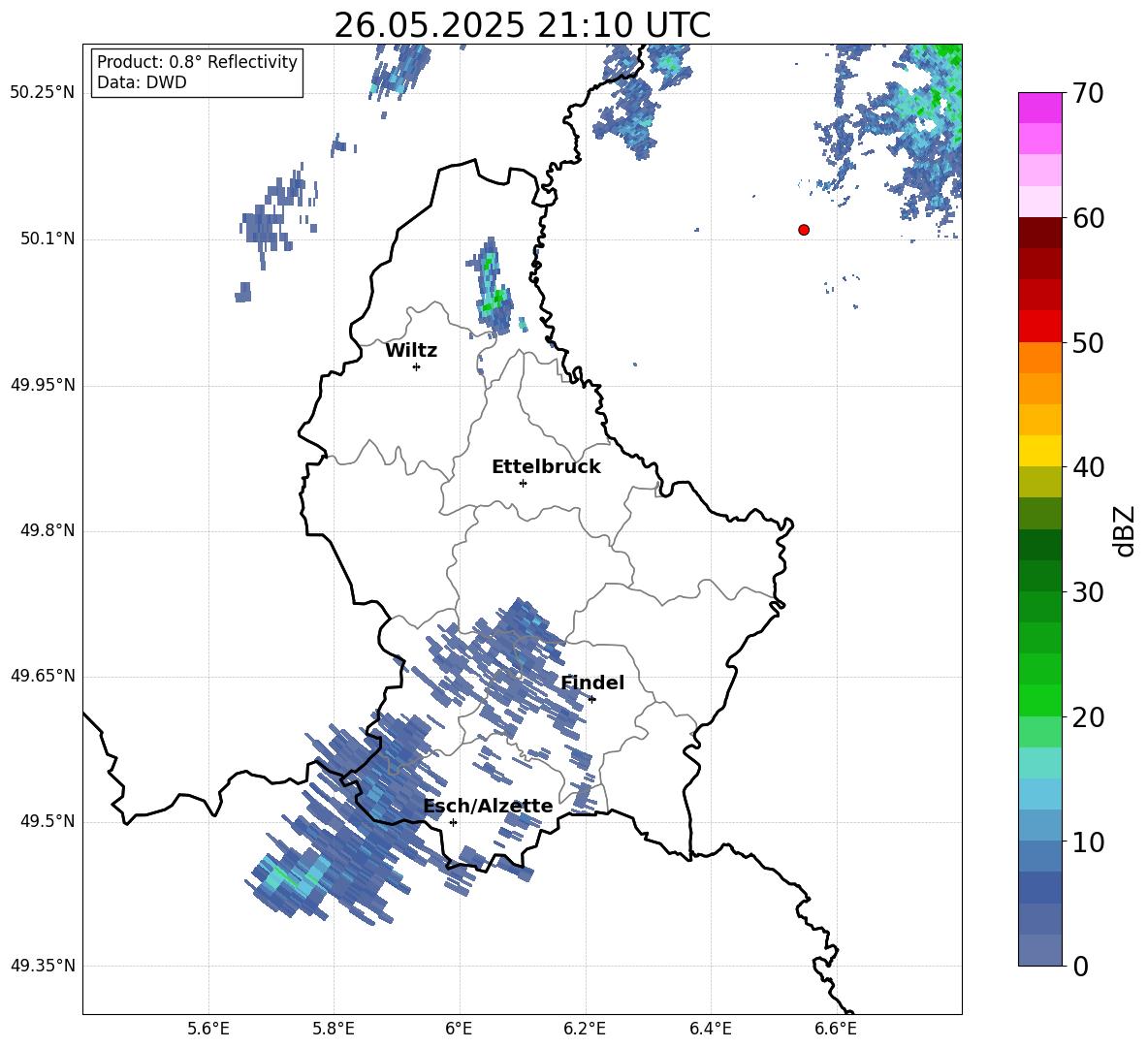Click the 50.25°N latitude label
The image size is (1148, 1048).
tap(43, 93)
